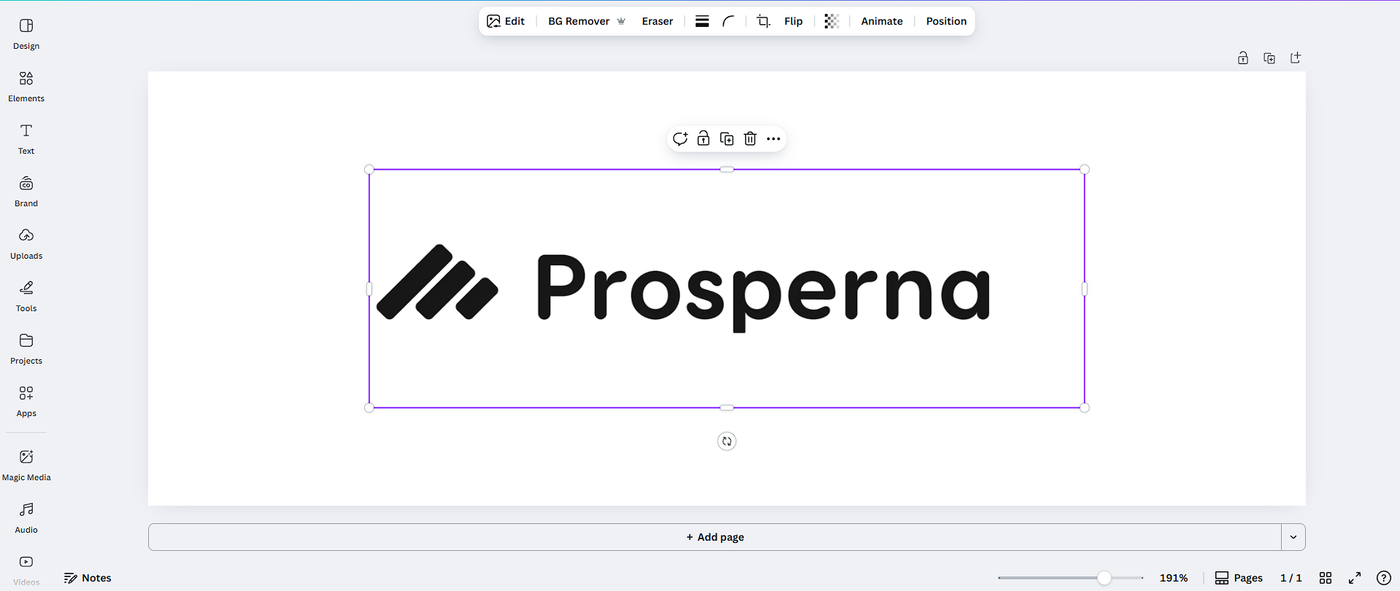This screenshot has width=1400, height=591.
Task: Open the Position panel
Action: 946,21
